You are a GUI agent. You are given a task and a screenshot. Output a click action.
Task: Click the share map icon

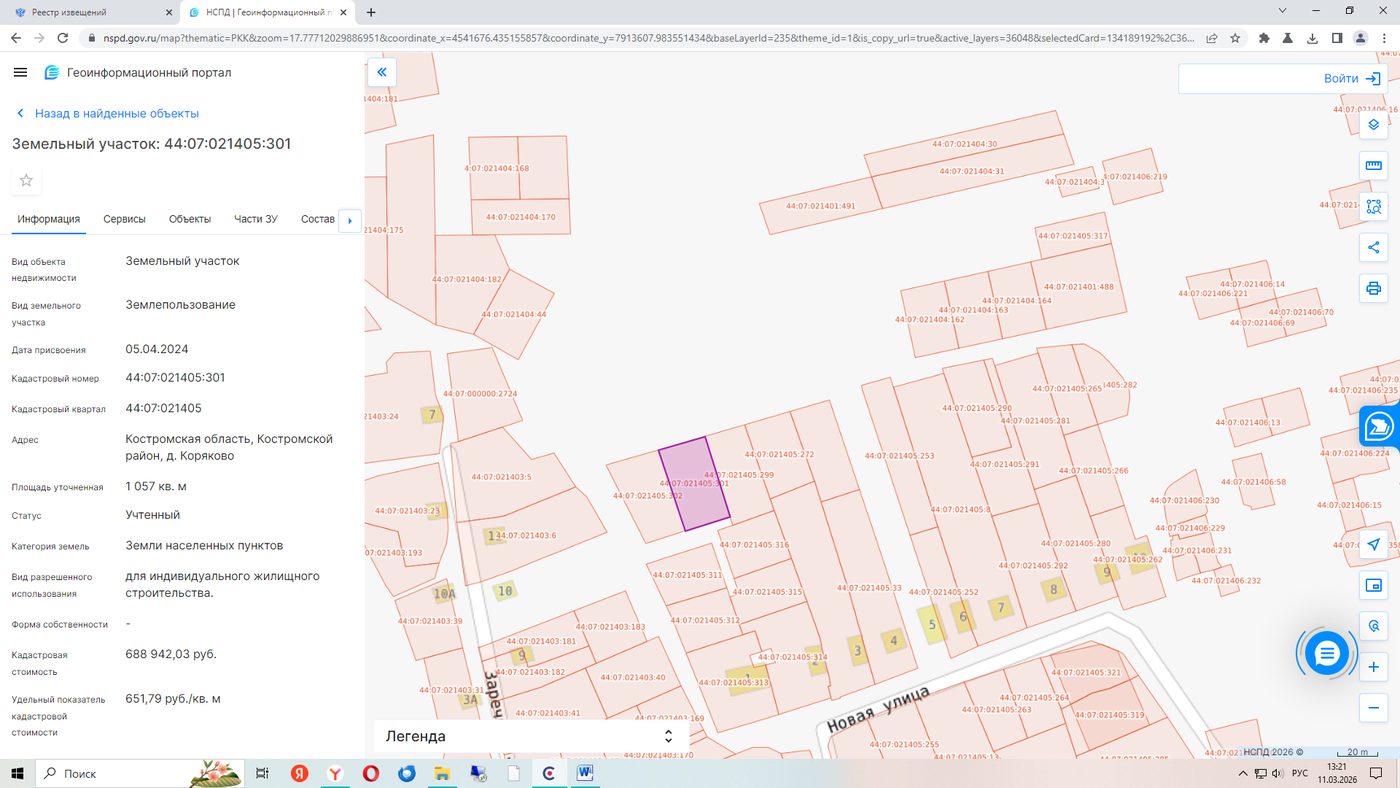pos(1374,247)
